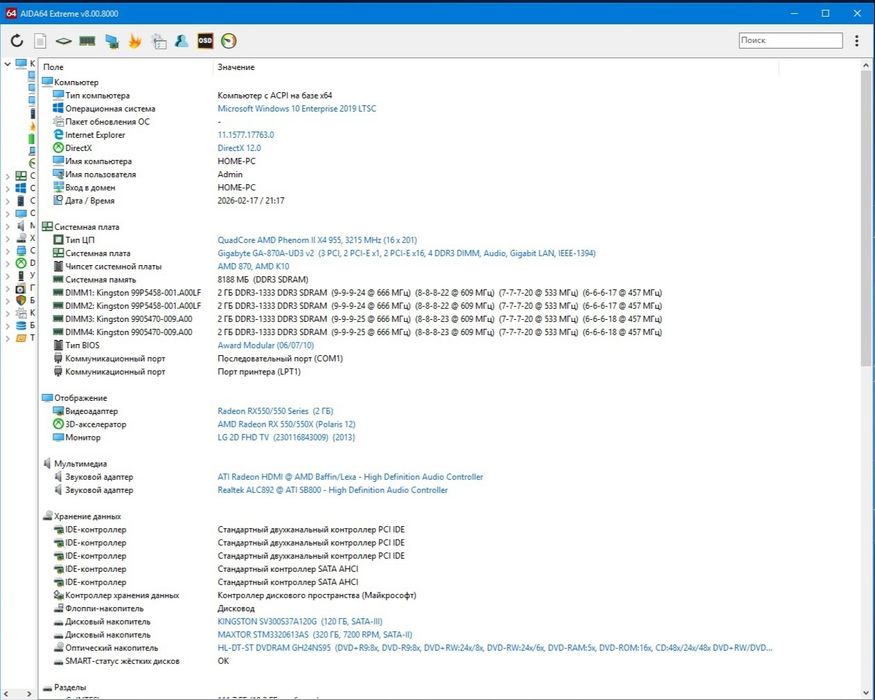Launch the memory module benchmark toolbar icon

(87, 41)
